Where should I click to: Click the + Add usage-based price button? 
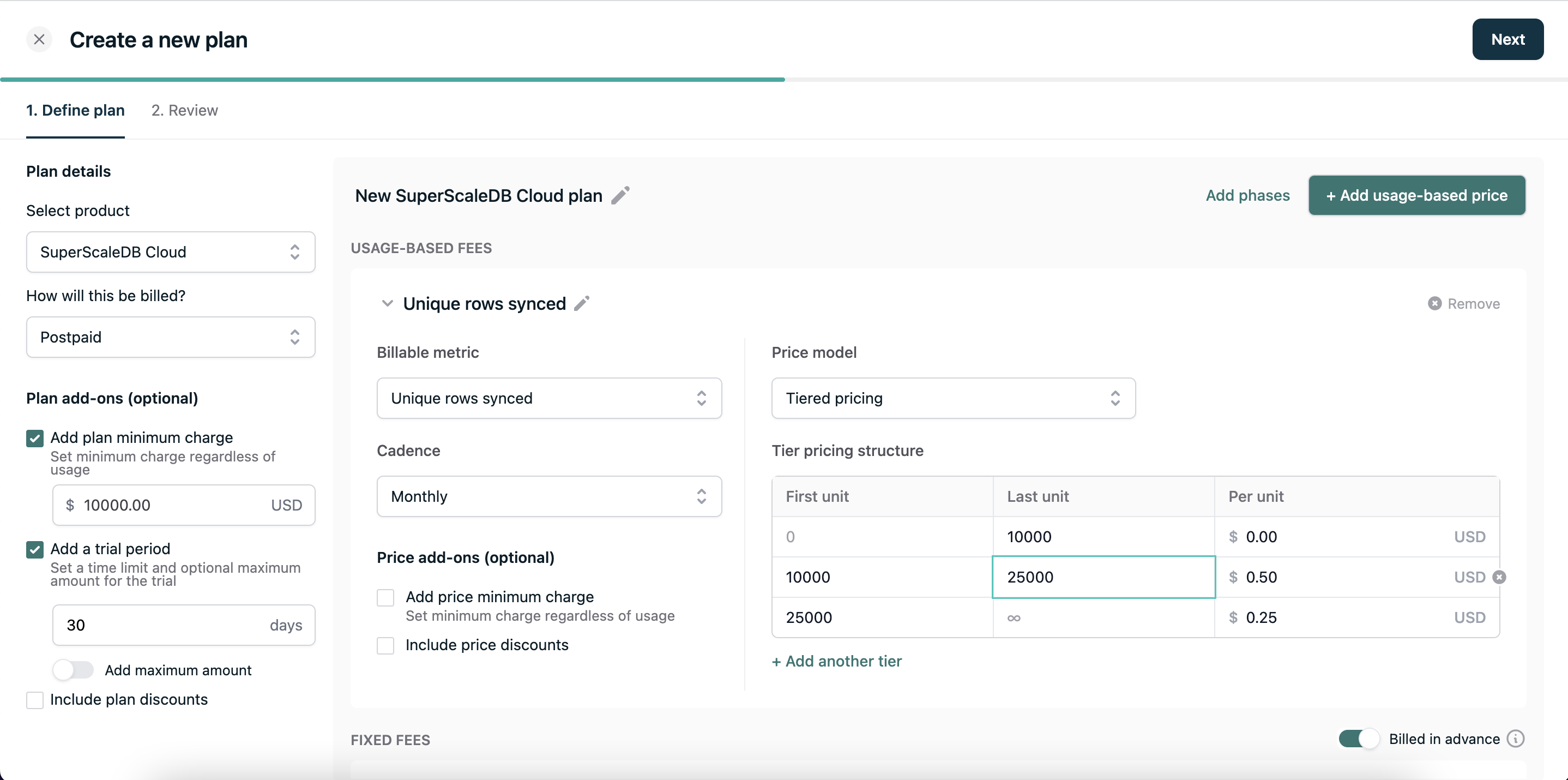tap(1416, 195)
